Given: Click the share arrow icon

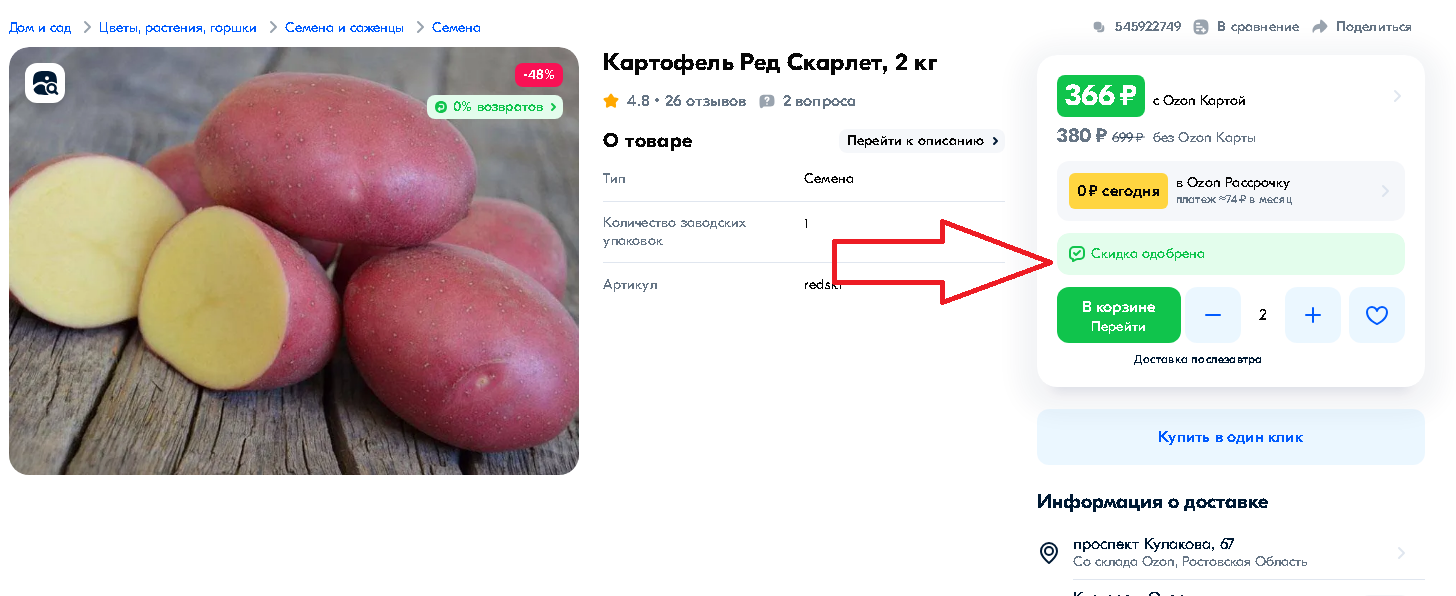Looking at the screenshot, I should point(1319,27).
